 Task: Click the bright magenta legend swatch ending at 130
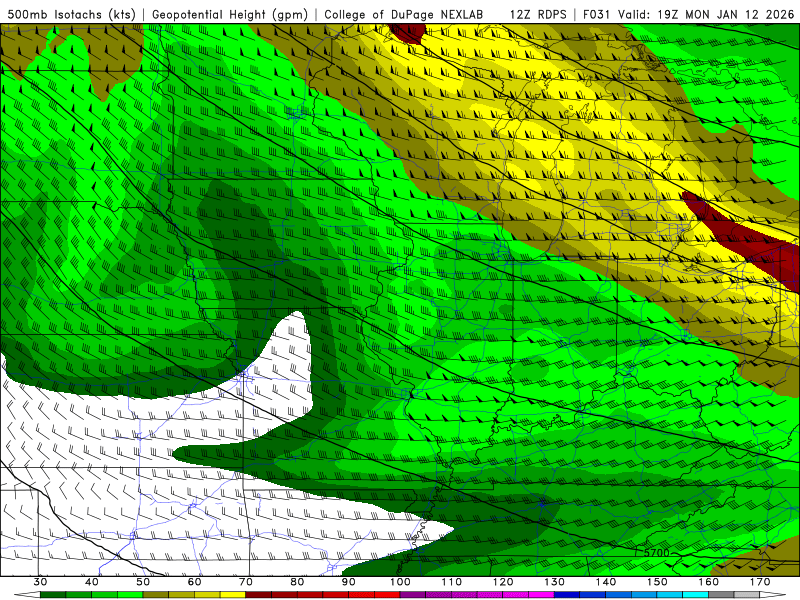(x=541, y=595)
